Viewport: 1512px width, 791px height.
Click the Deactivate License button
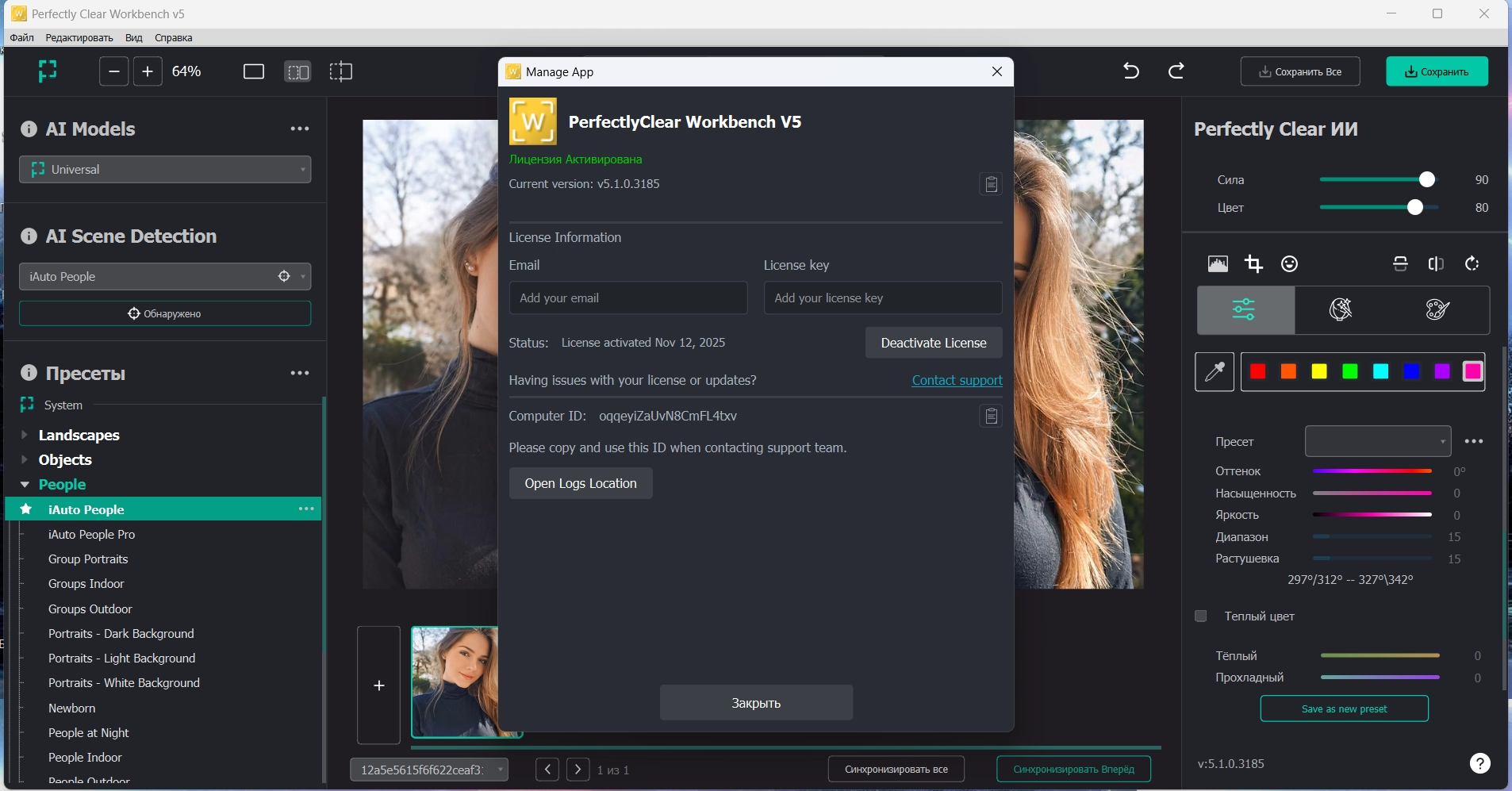click(x=934, y=343)
